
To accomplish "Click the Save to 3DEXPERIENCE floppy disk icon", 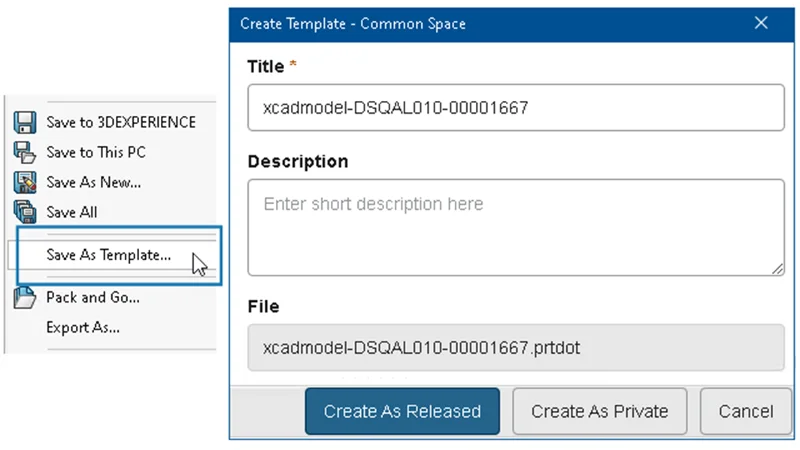I will point(25,122).
